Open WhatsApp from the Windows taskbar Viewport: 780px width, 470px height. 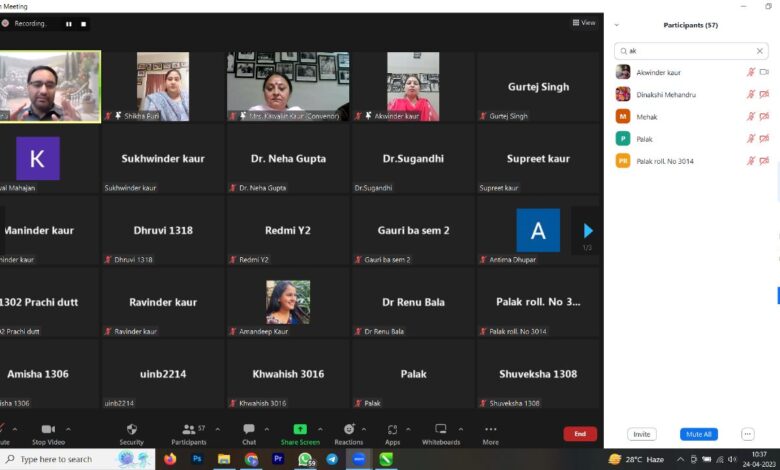[x=305, y=459]
